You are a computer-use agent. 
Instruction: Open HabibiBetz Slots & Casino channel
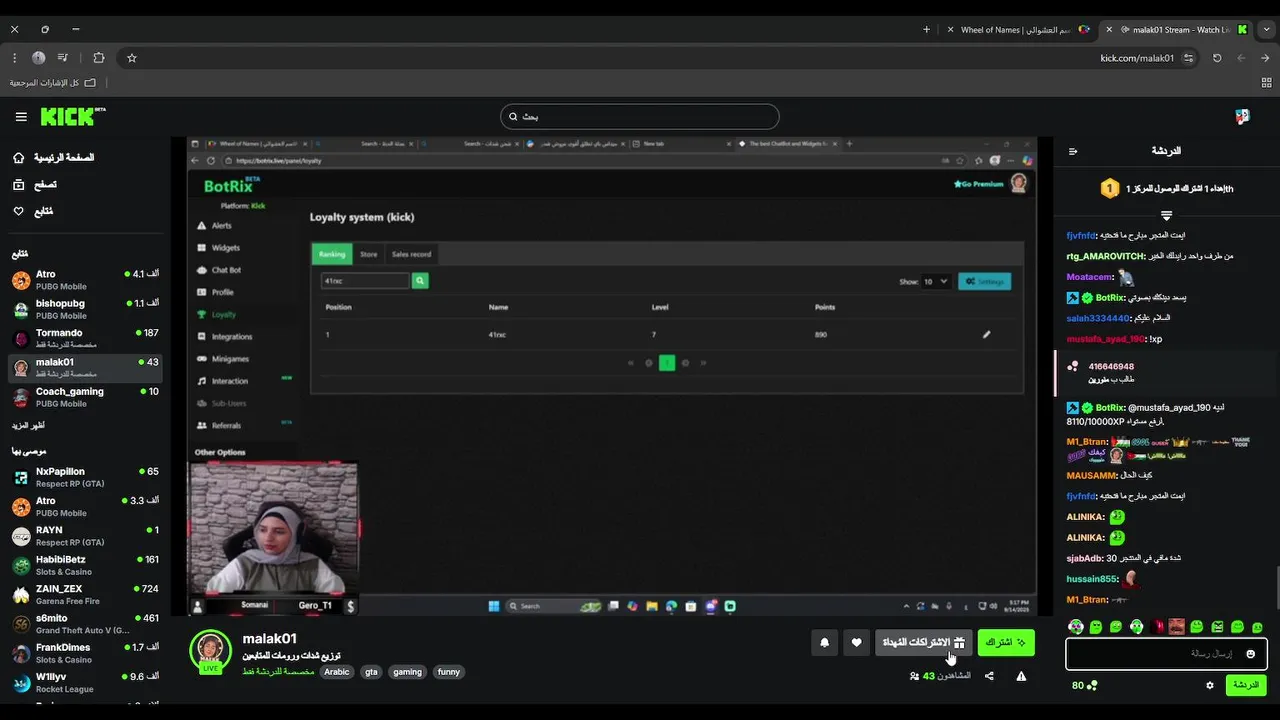tap(85, 565)
